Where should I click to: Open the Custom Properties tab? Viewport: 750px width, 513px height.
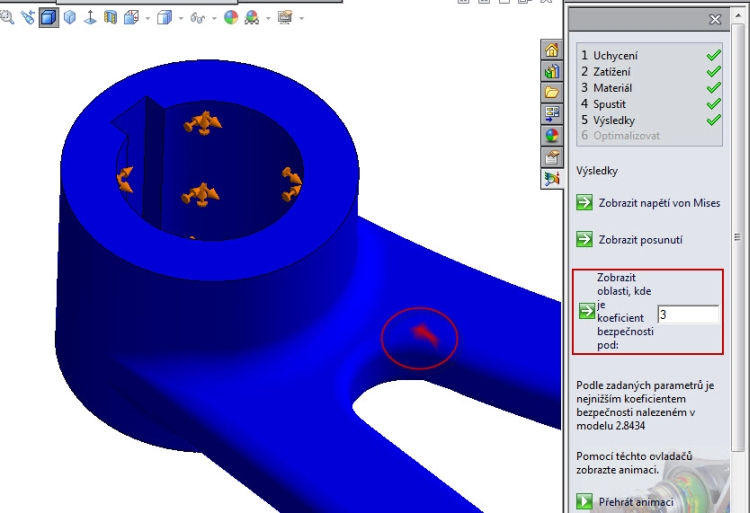pos(551,157)
